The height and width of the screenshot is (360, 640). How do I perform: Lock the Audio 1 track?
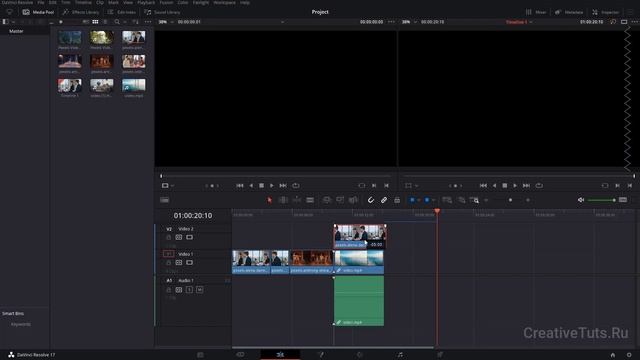(x=169, y=289)
